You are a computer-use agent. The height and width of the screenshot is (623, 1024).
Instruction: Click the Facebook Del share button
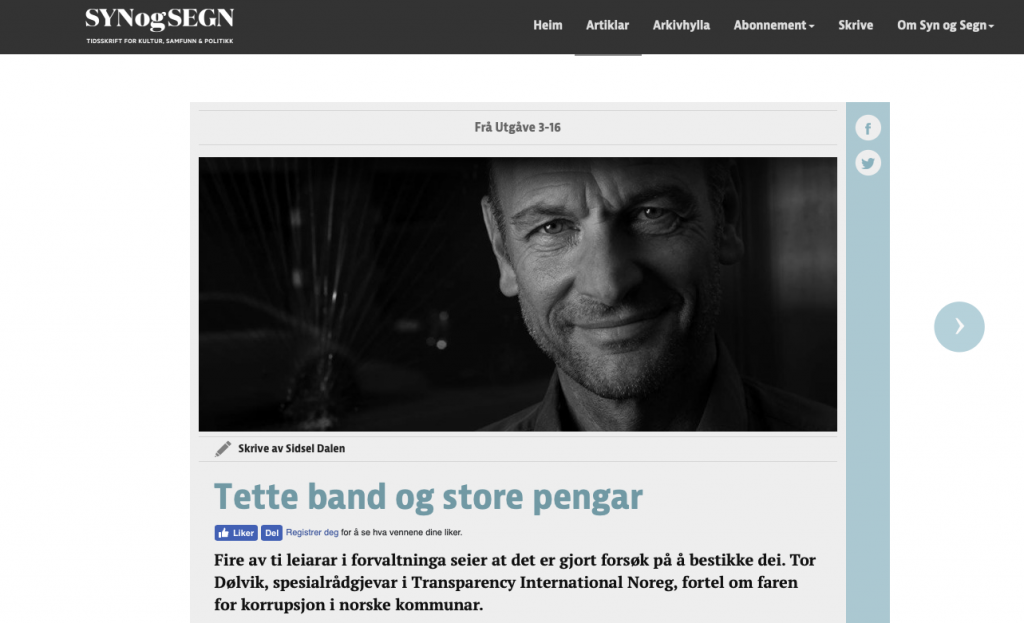click(x=272, y=533)
